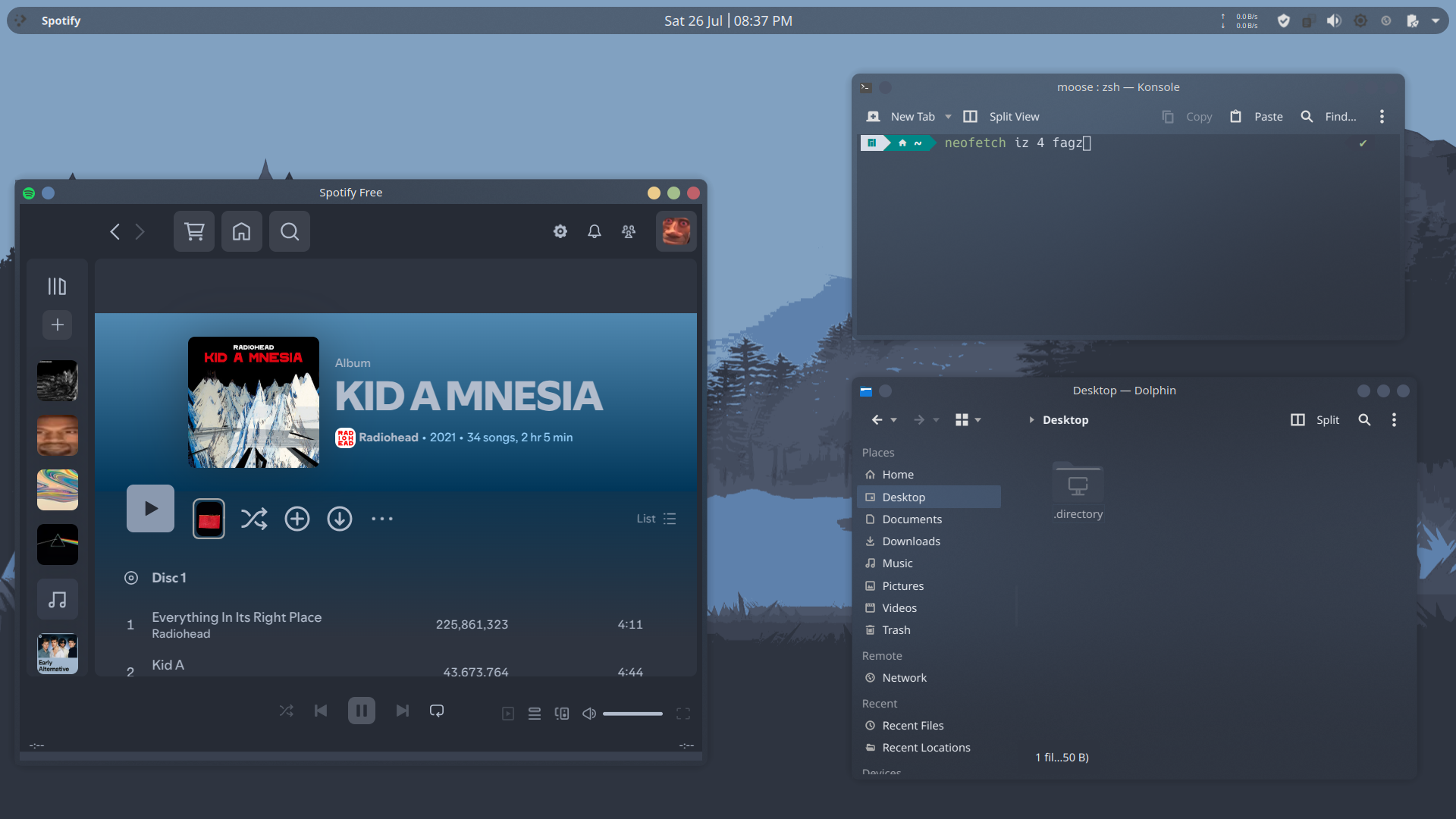Expand New Tab dropdown arrow in Konsole
Viewport: 1456px width, 819px height.
(948, 117)
